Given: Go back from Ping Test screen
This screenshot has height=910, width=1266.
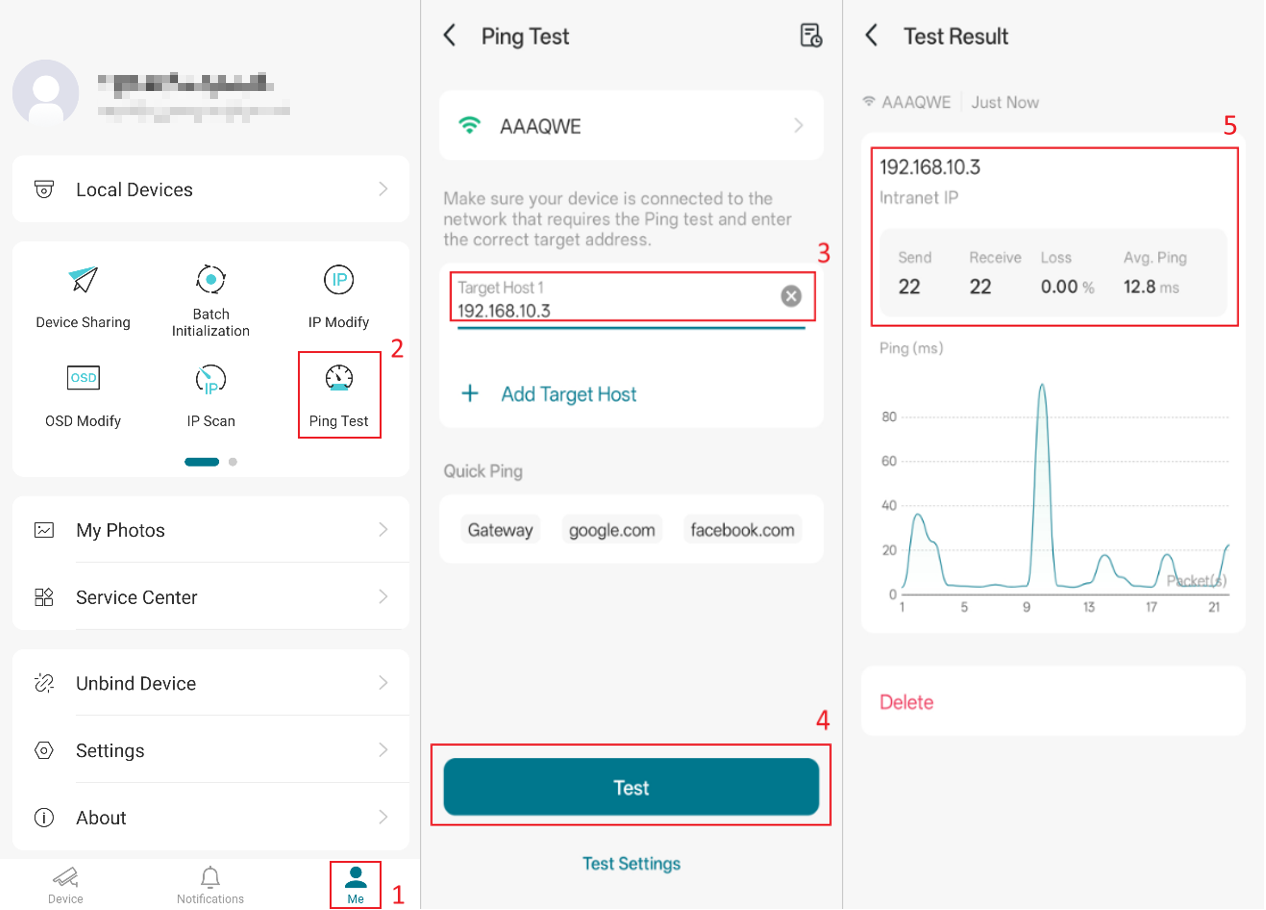Looking at the screenshot, I should [450, 36].
